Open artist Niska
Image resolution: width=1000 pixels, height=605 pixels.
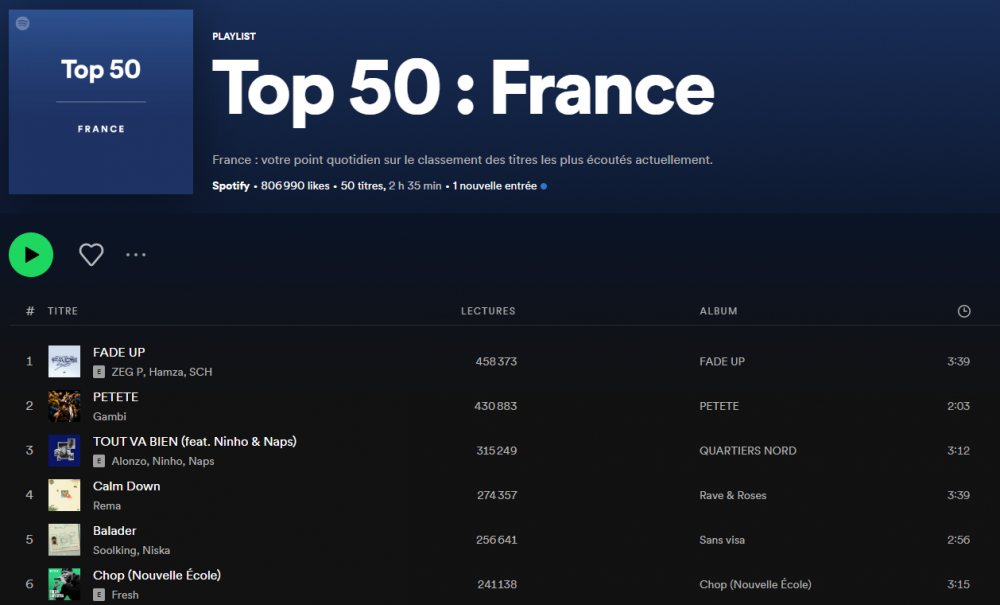pyautogui.click(x=156, y=550)
